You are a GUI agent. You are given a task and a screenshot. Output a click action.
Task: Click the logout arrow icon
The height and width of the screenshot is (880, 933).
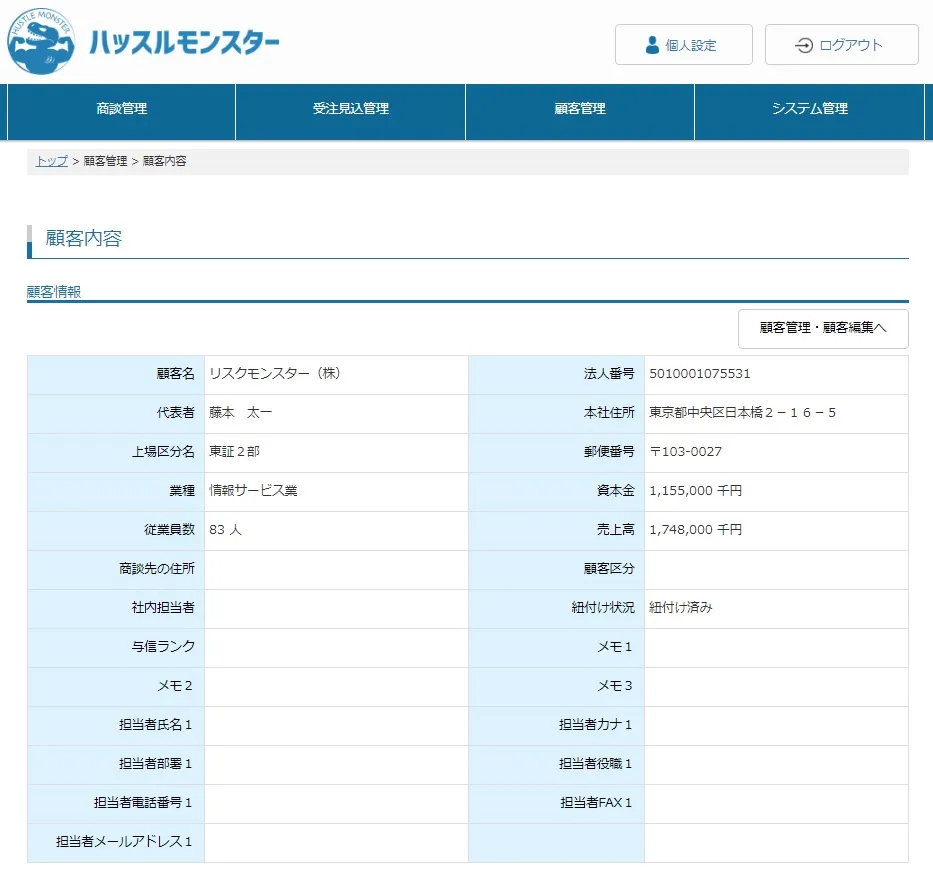point(804,45)
